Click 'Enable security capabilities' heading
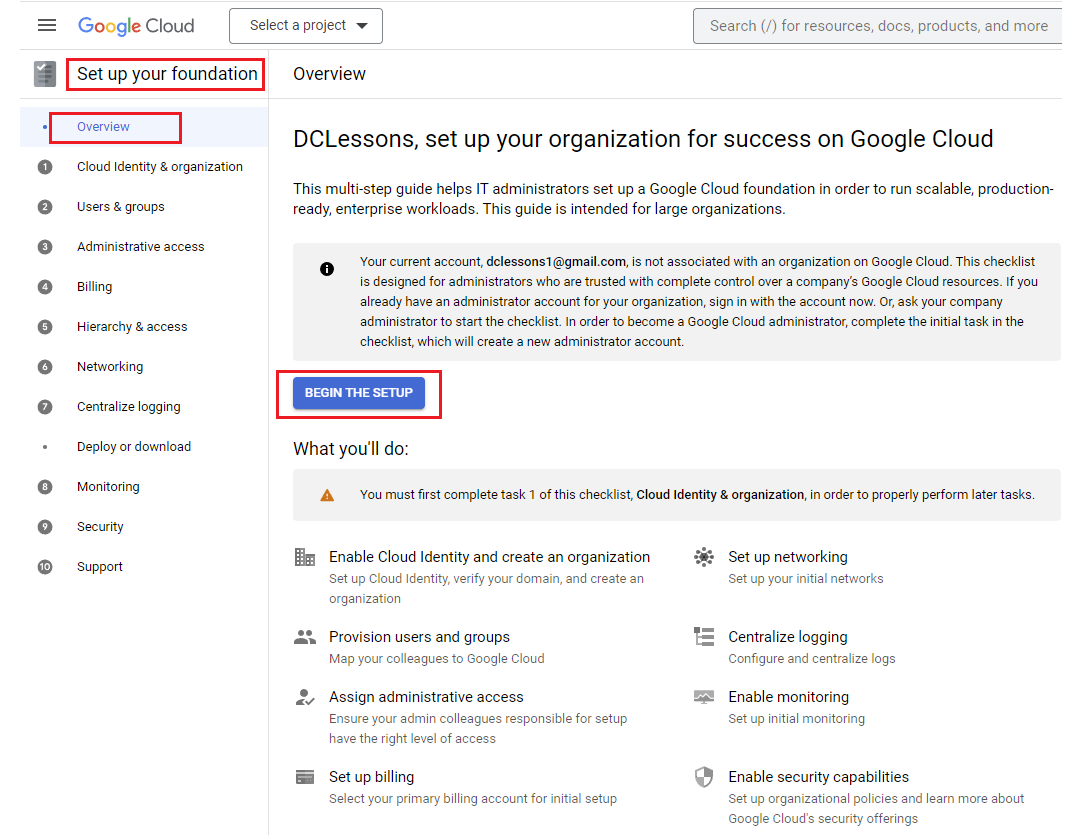 pos(819,777)
